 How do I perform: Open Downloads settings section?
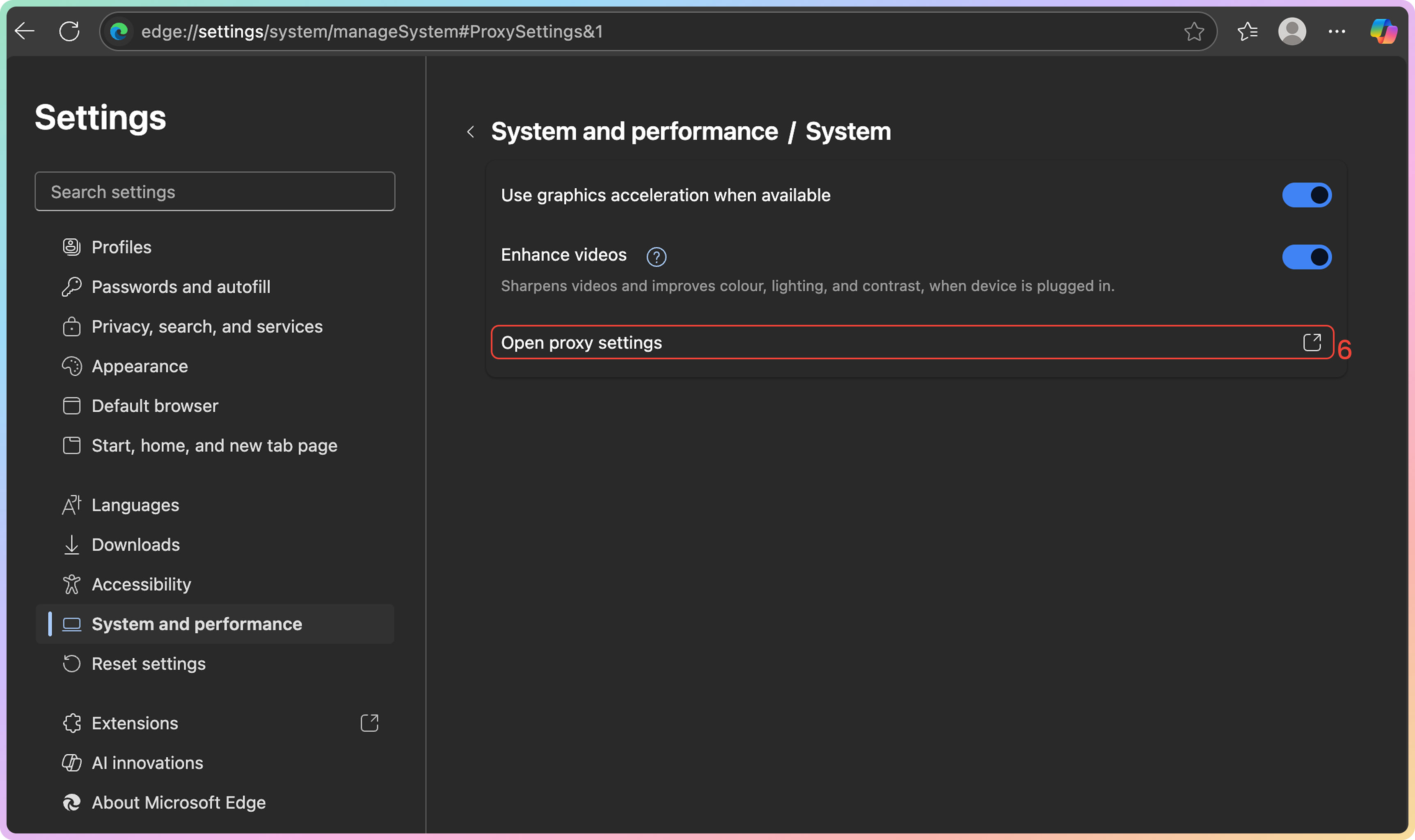[135, 545]
